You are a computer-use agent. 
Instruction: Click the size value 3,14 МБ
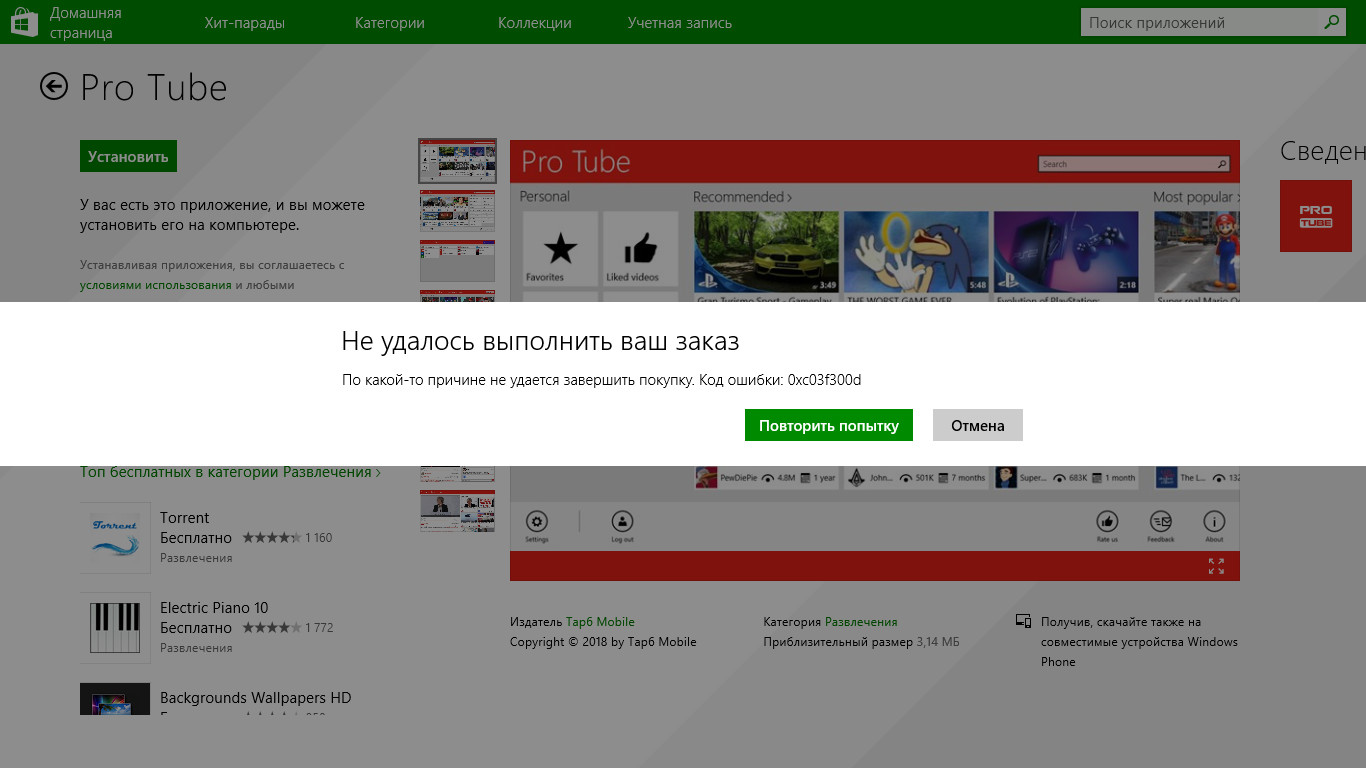938,642
